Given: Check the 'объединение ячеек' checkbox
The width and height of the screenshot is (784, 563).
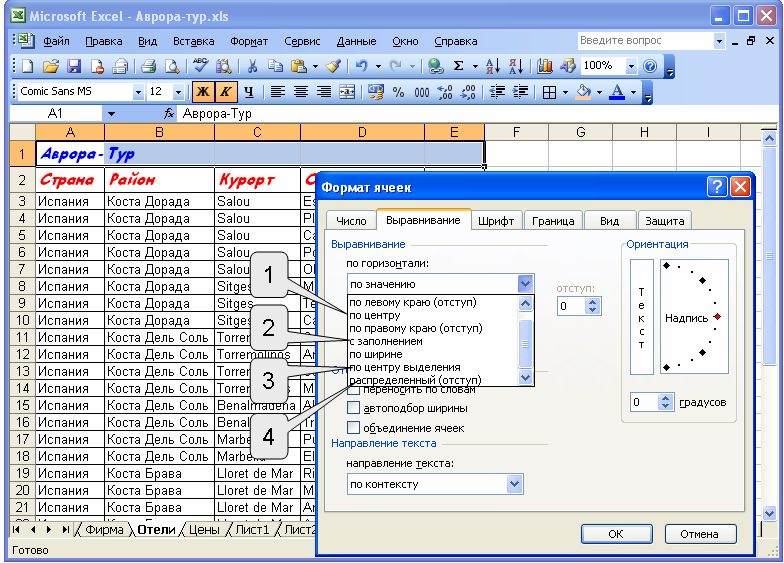Looking at the screenshot, I should click(353, 427).
